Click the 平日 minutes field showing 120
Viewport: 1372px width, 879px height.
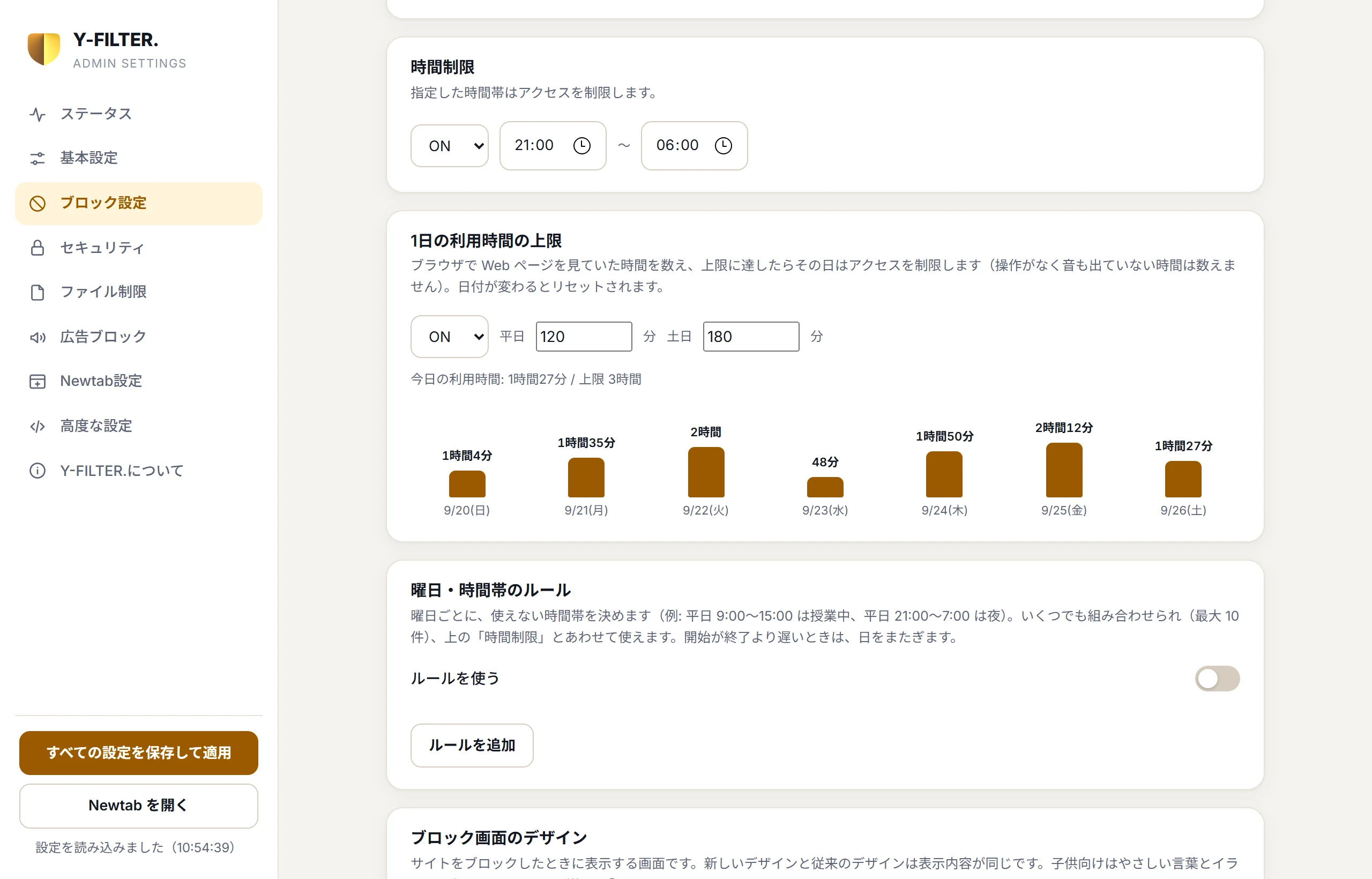click(x=583, y=337)
